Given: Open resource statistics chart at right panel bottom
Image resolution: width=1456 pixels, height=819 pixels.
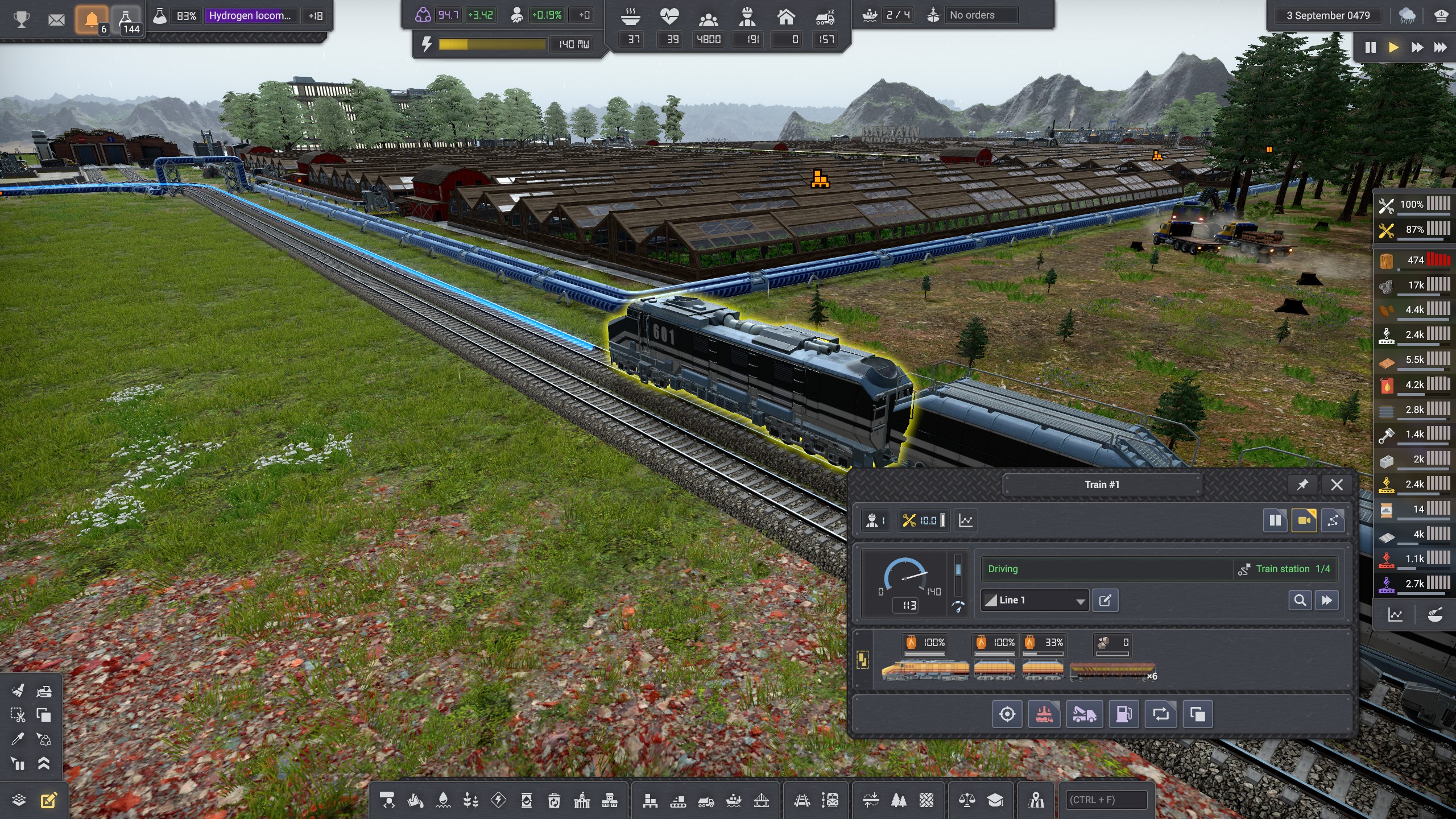Looking at the screenshot, I should pyautogui.click(x=1395, y=615).
